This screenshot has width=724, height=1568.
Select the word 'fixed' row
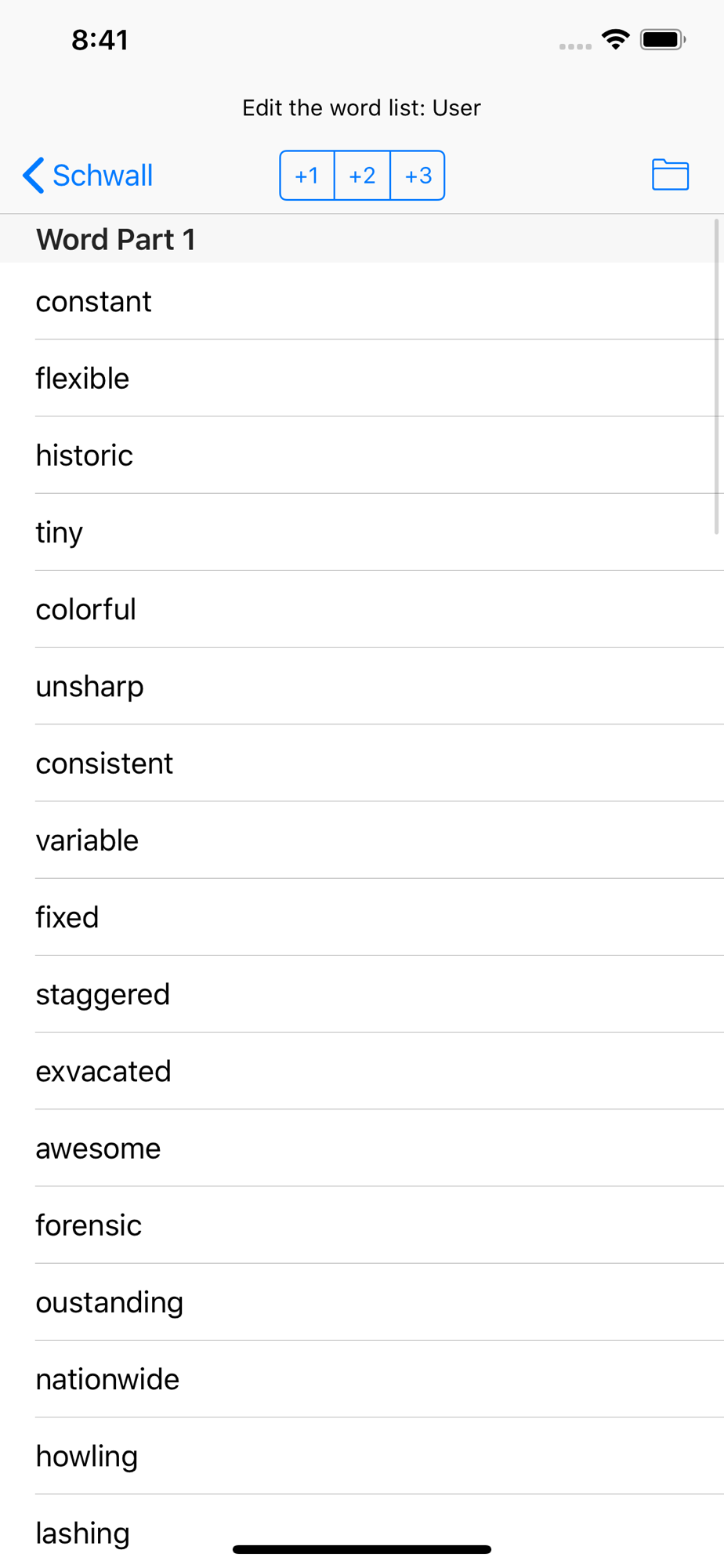coord(362,916)
